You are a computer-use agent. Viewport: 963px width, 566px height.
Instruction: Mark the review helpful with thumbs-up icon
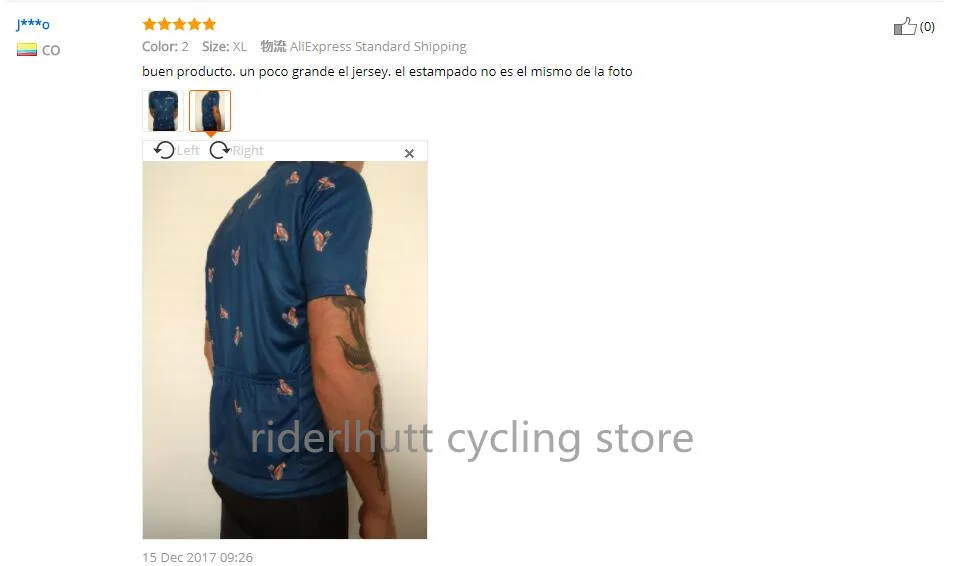pyautogui.click(x=905, y=26)
